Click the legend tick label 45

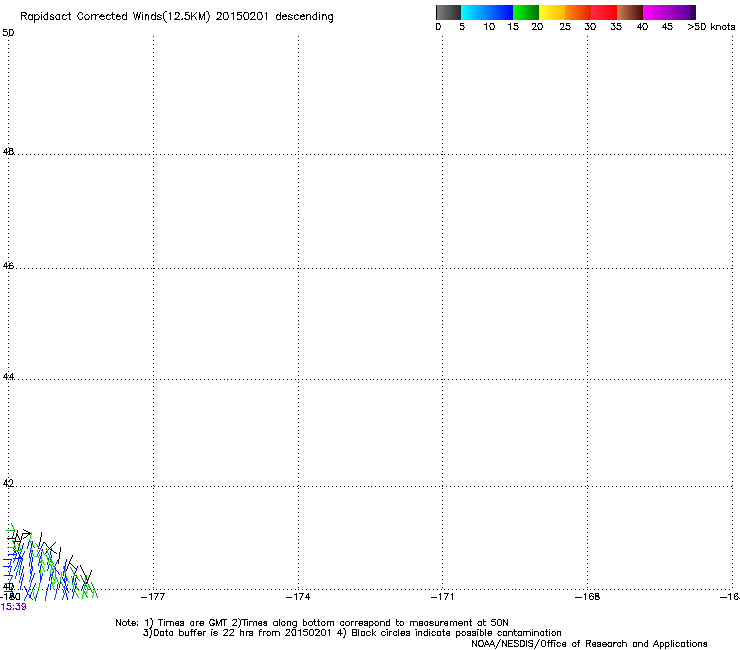pos(667,27)
